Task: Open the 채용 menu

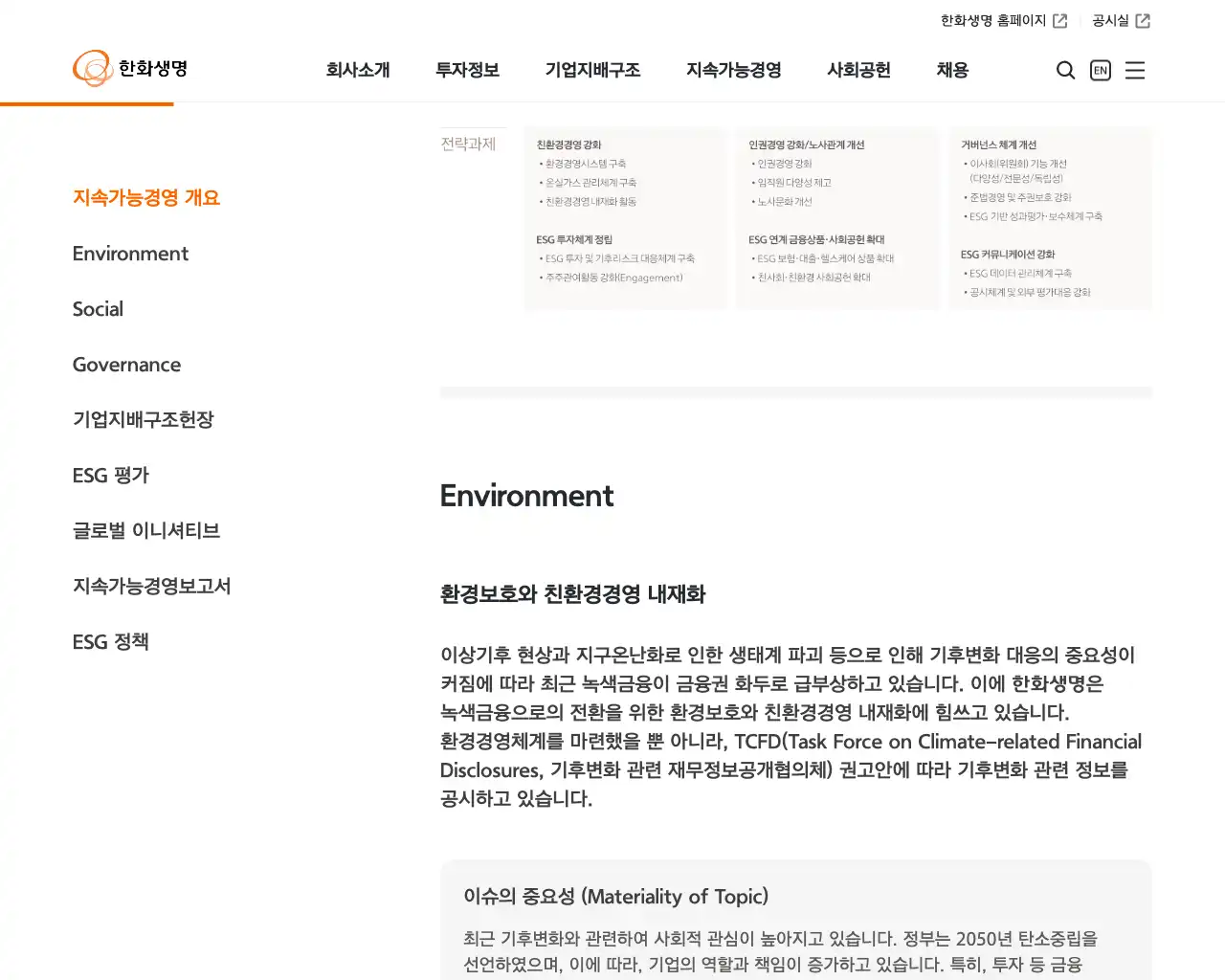Action: point(952,69)
